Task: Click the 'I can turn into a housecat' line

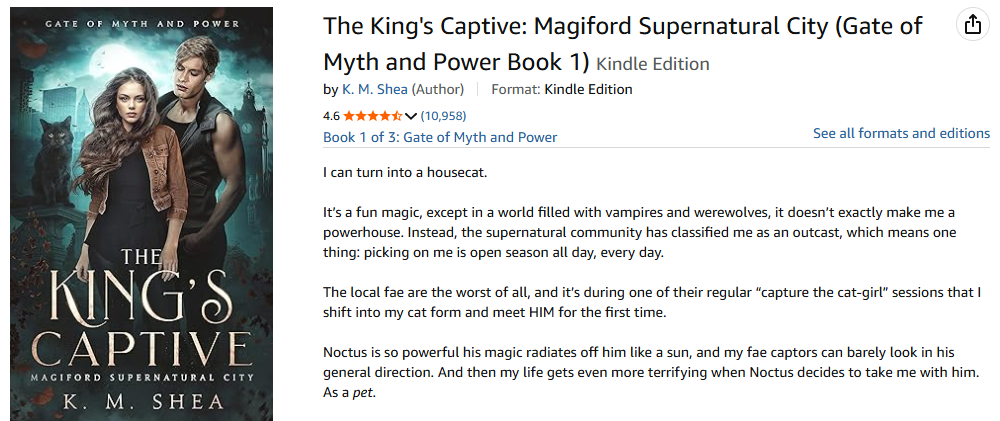Action: (x=405, y=173)
